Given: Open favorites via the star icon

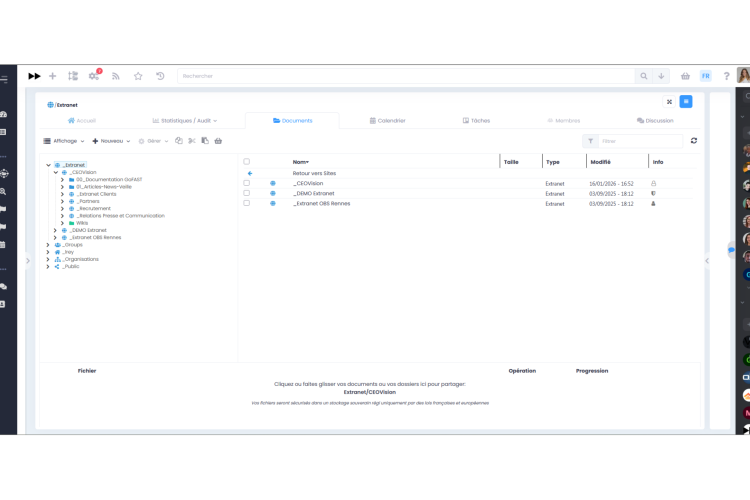Looking at the screenshot, I should tap(138, 76).
